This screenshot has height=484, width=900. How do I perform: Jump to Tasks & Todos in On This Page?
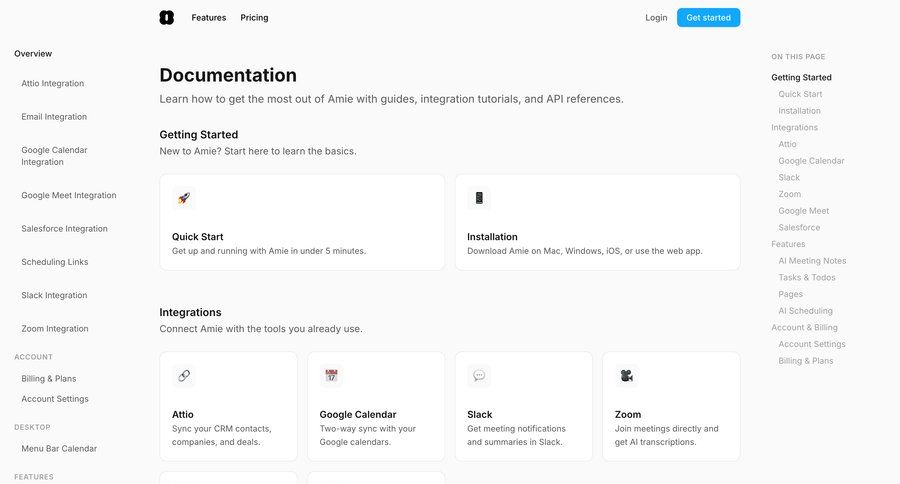tap(806, 277)
